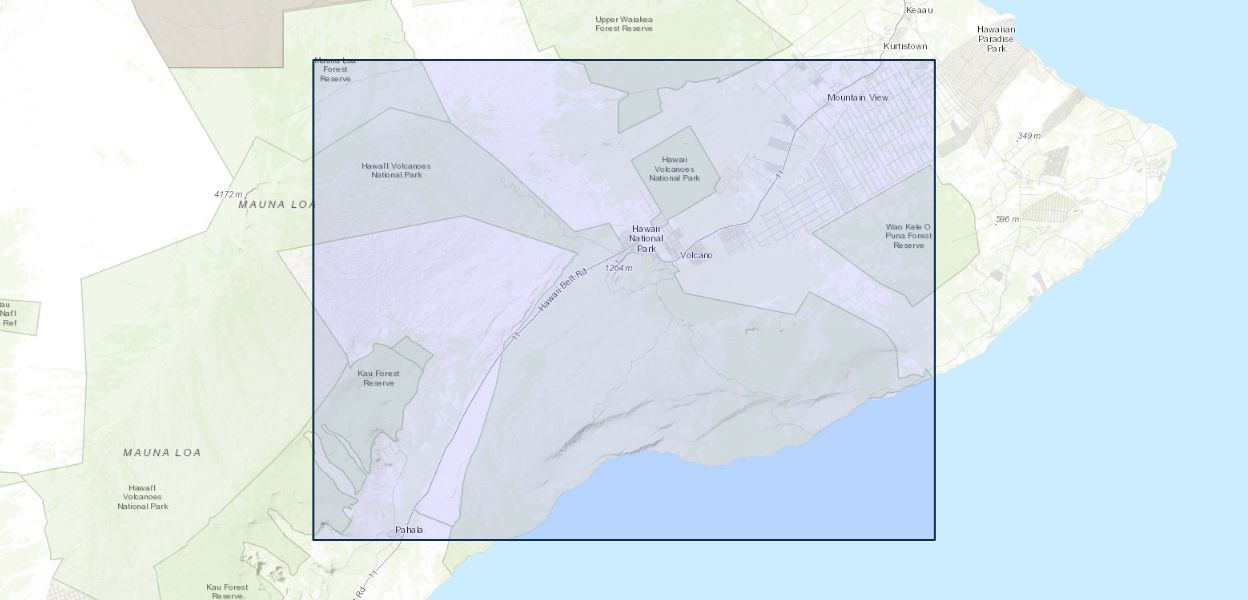This screenshot has height=600, width=1248.
Task: Click the 596 m elevation marker
Action: pyautogui.click(x=1007, y=219)
